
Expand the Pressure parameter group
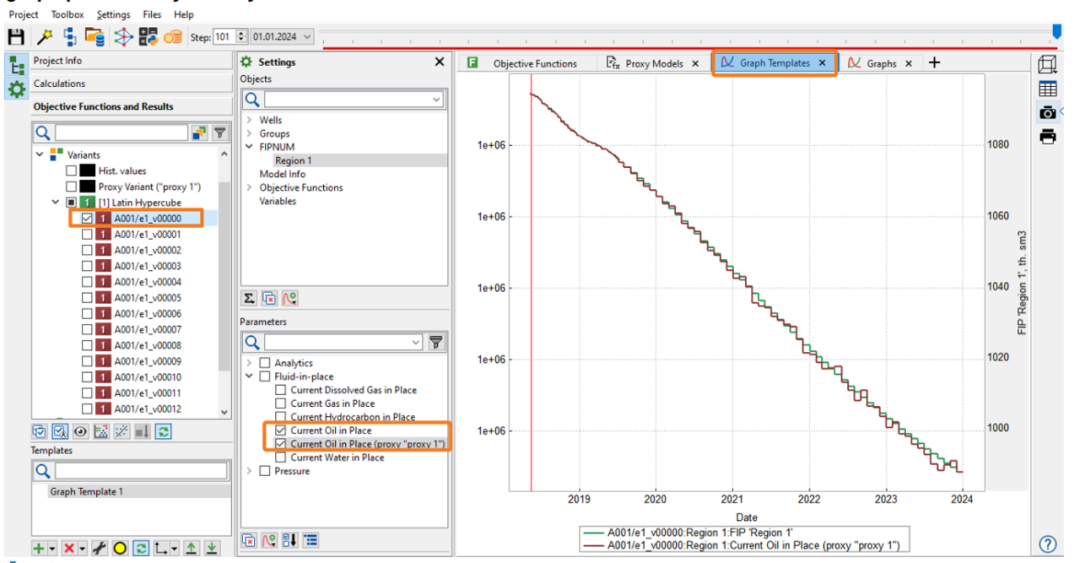pyautogui.click(x=248, y=471)
